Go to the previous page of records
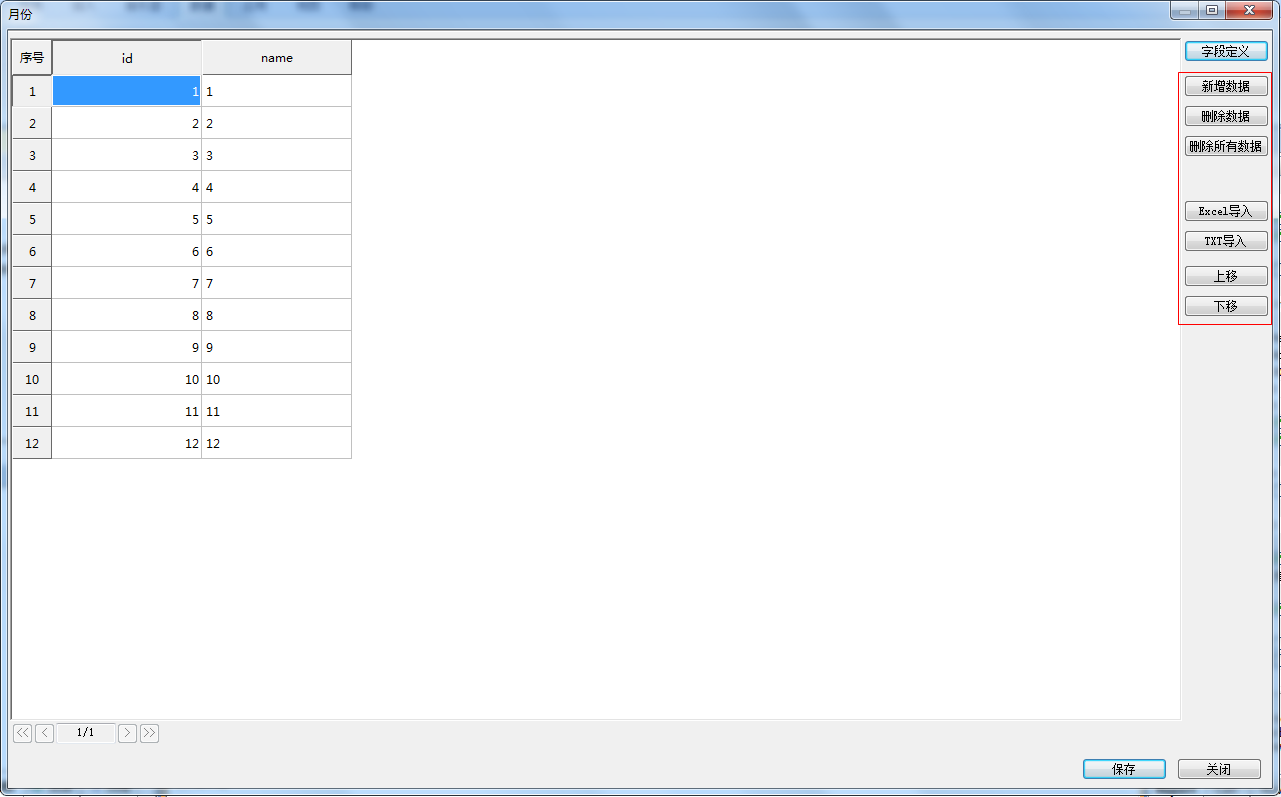This screenshot has width=1281, height=797. (x=45, y=733)
